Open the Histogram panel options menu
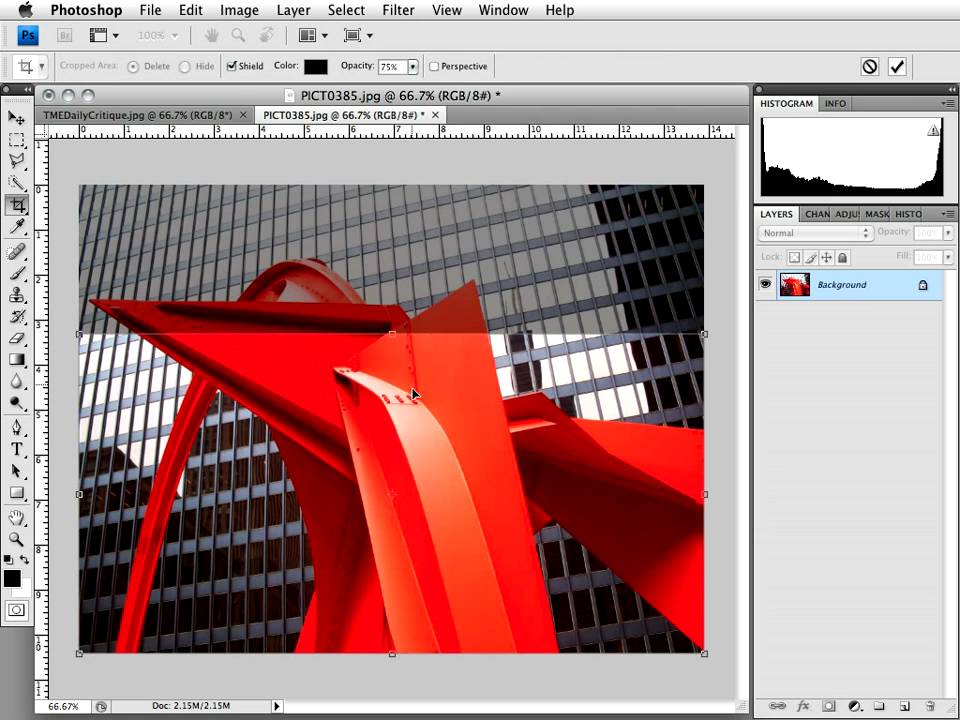This screenshot has height=720, width=960. point(948,103)
